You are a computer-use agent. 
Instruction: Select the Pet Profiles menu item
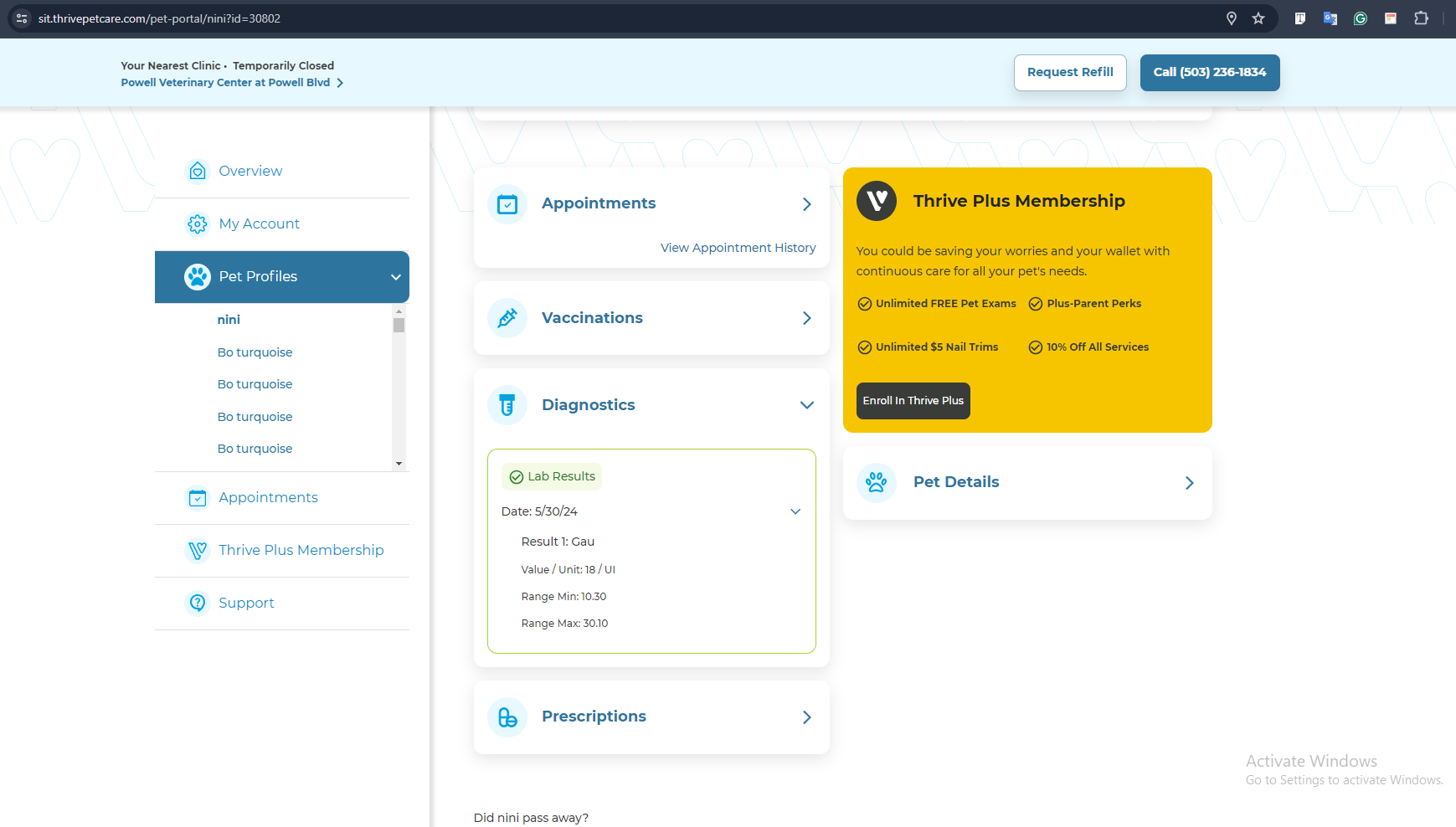click(282, 277)
